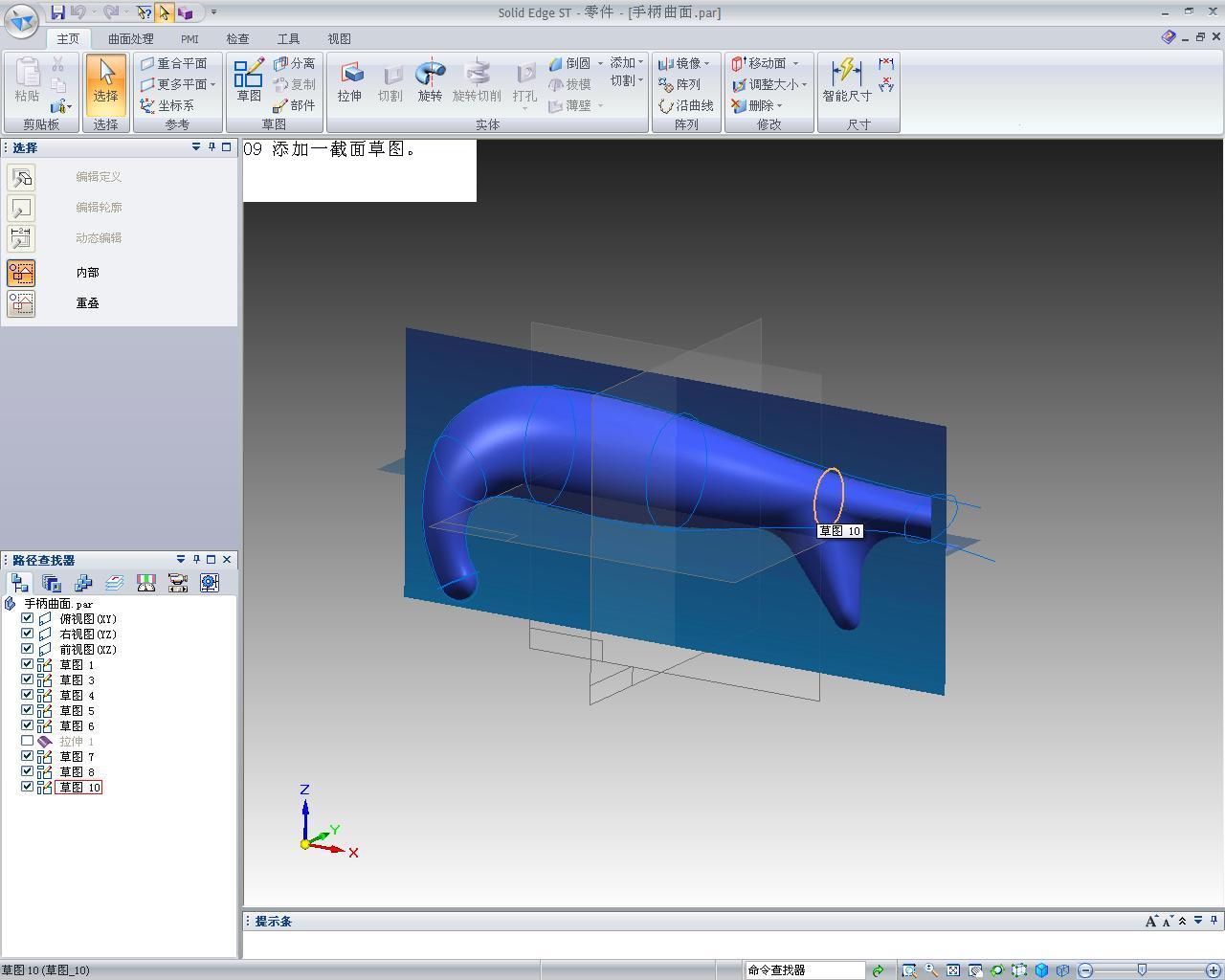Switch to the 主页 (Home) tab
This screenshot has width=1225, height=980.
[68, 39]
